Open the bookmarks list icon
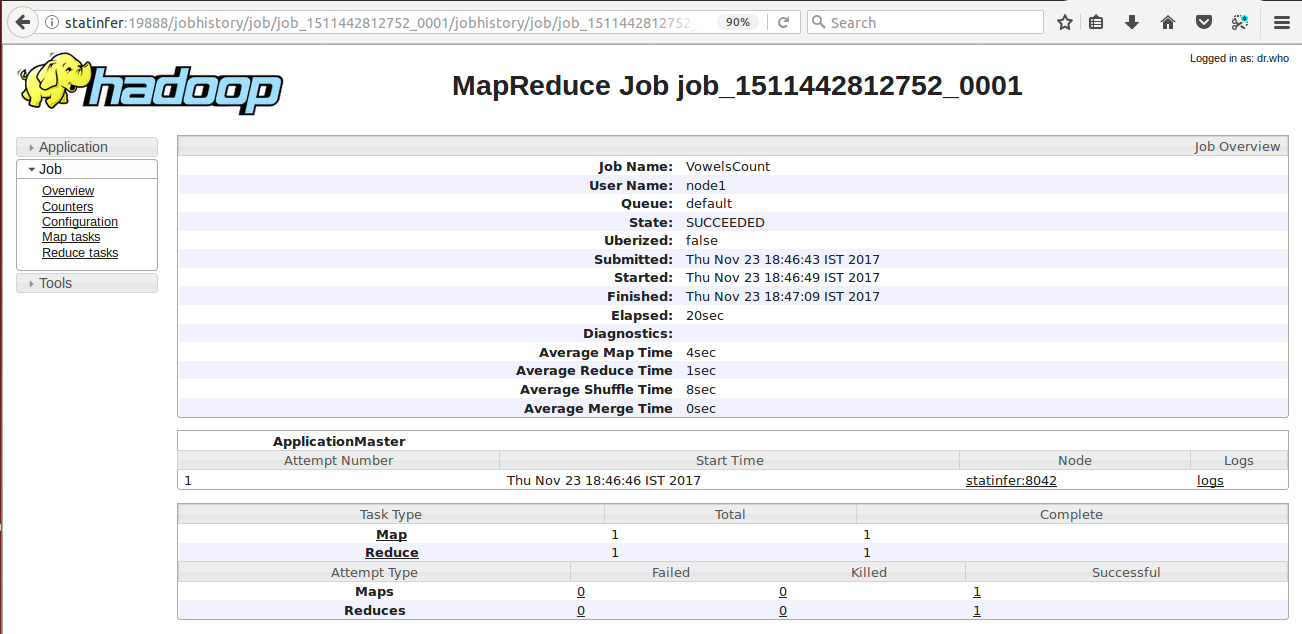The height and width of the screenshot is (634, 1302). coord(1097,22)
